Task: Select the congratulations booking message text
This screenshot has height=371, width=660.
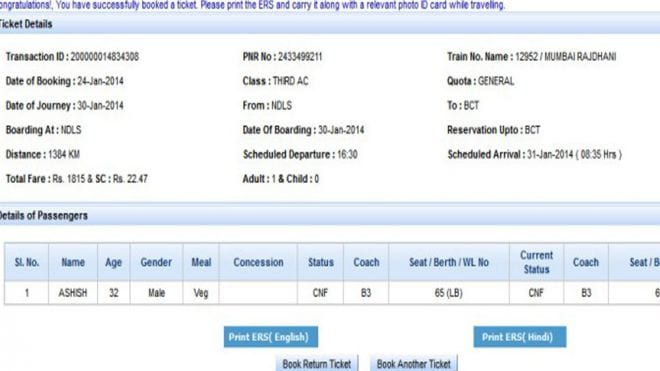Action: [252, 5]
